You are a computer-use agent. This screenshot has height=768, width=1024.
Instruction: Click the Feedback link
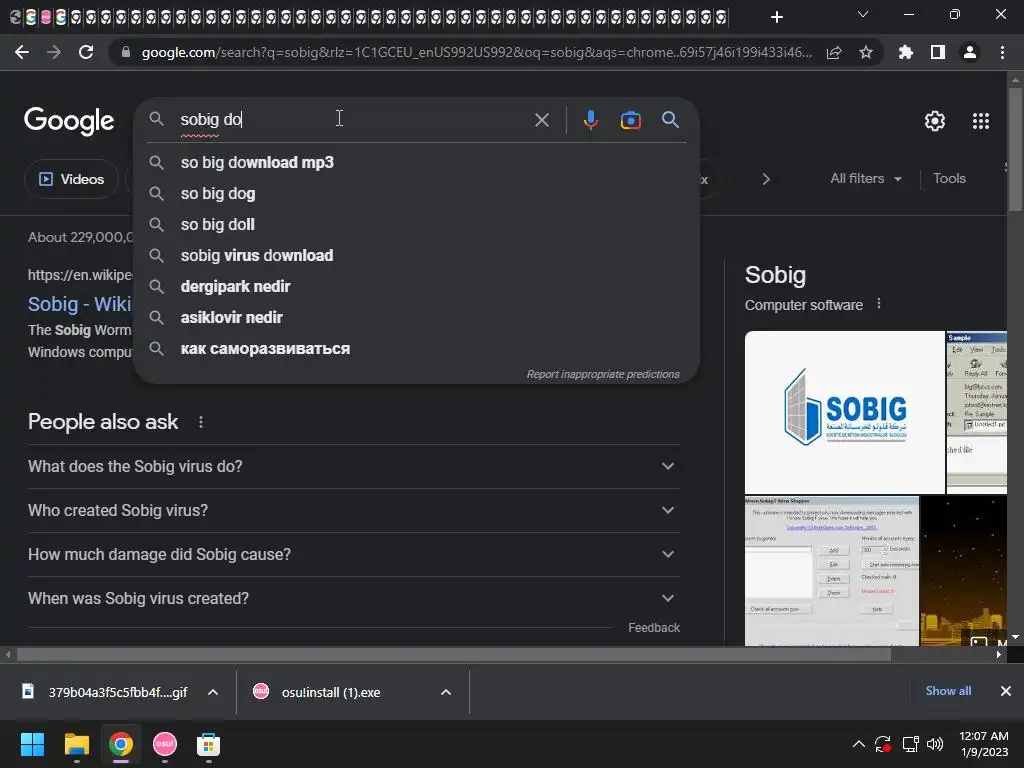(x=654, y=628)
